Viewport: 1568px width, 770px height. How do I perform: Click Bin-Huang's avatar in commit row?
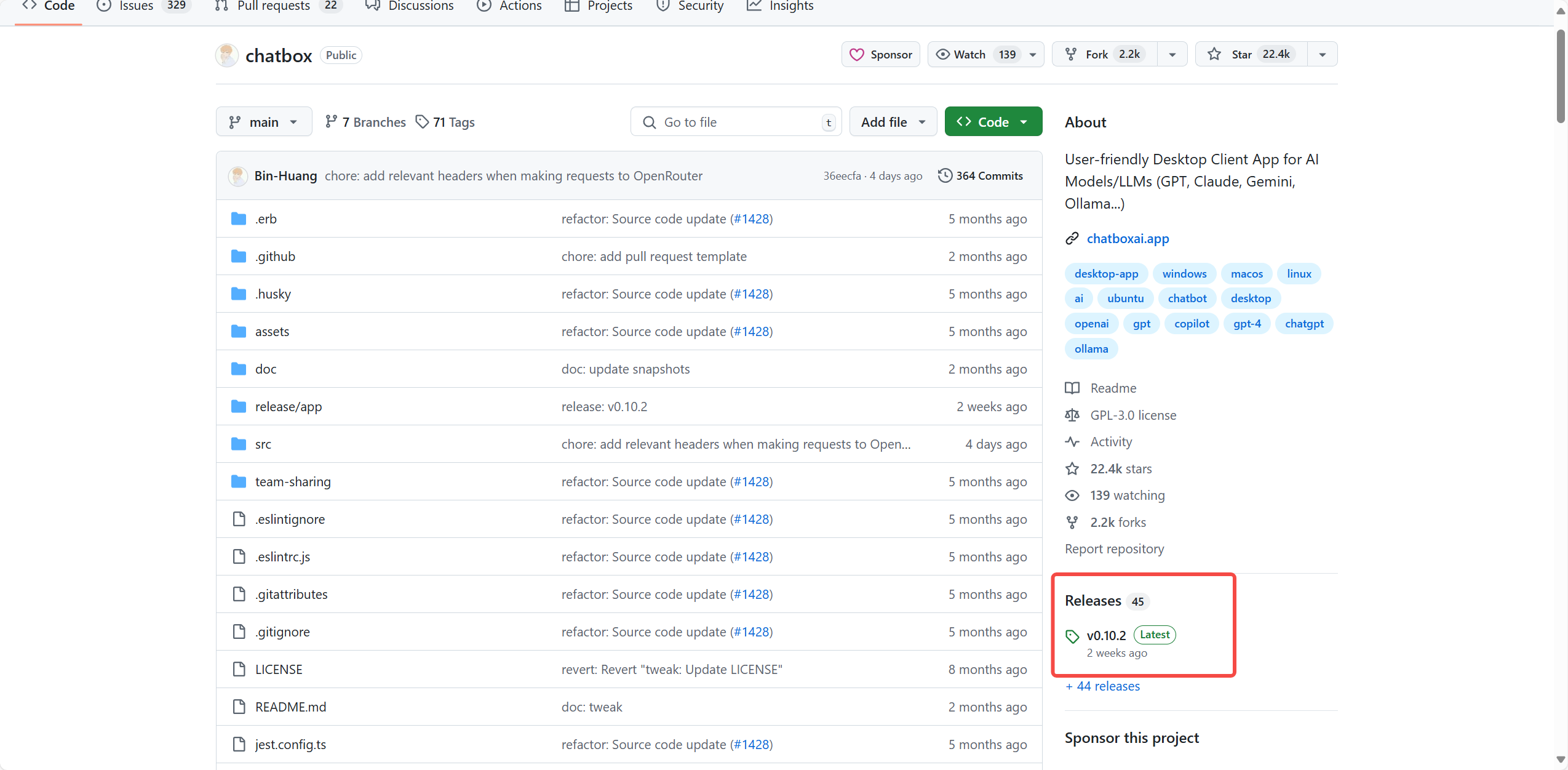(x=238, y=177)
